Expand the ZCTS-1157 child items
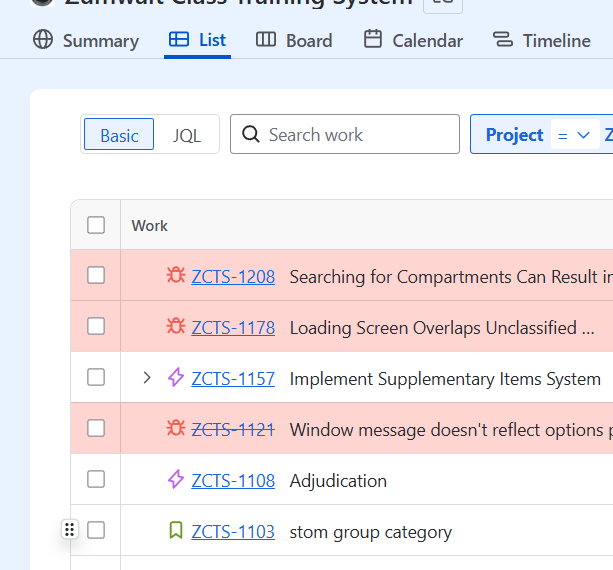This screenshot has width=613, height=570. click(147, 378)
